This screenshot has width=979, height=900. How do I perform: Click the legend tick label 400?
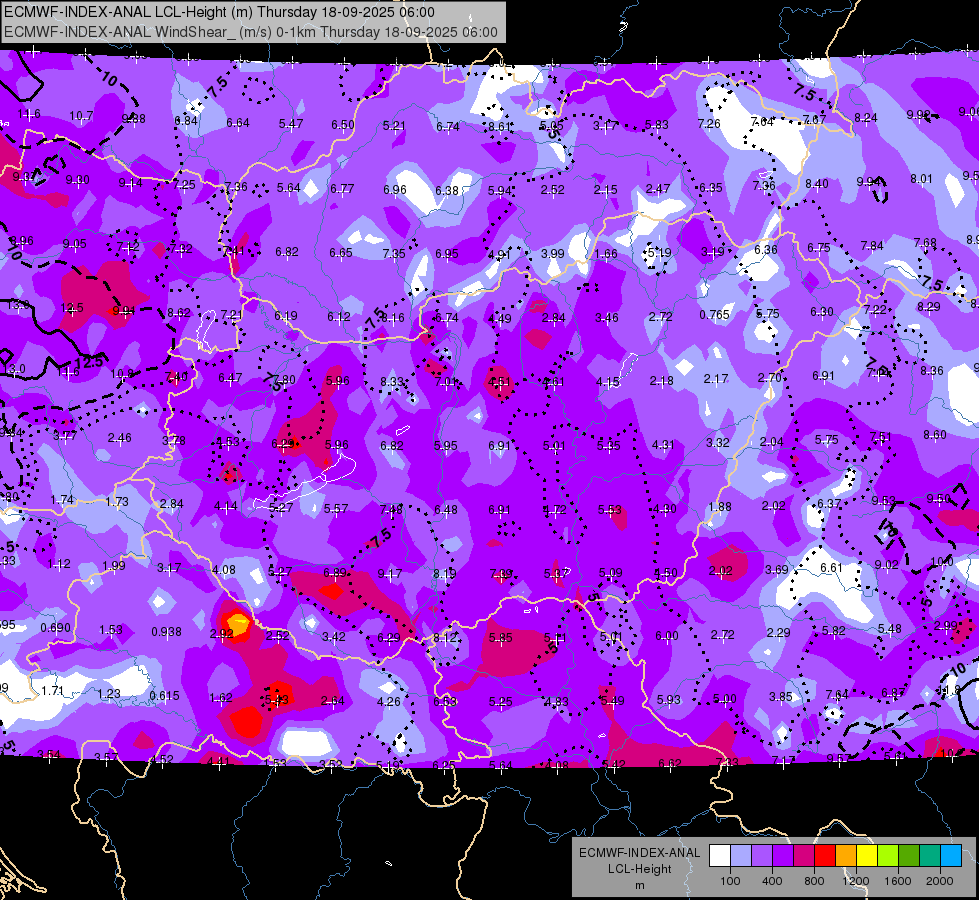[x=772, y=881]
